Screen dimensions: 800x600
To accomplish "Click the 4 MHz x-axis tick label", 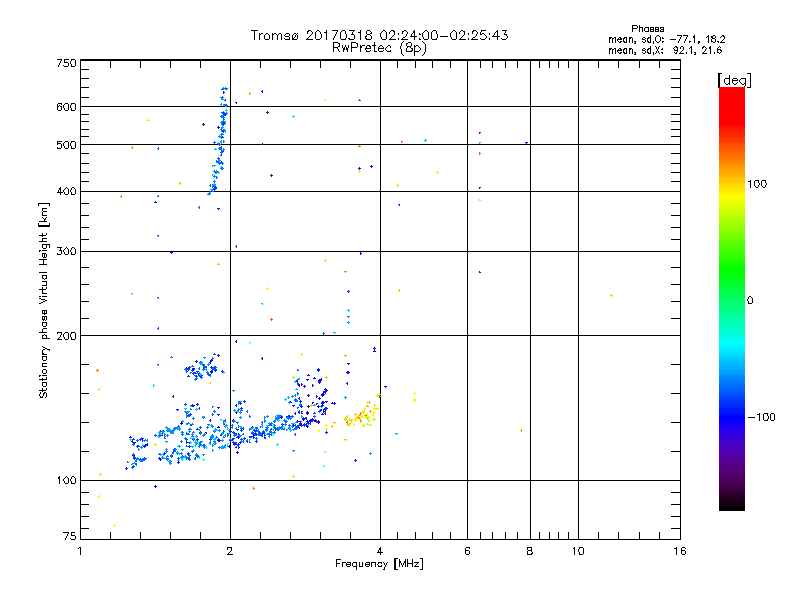I will (380, 551).
